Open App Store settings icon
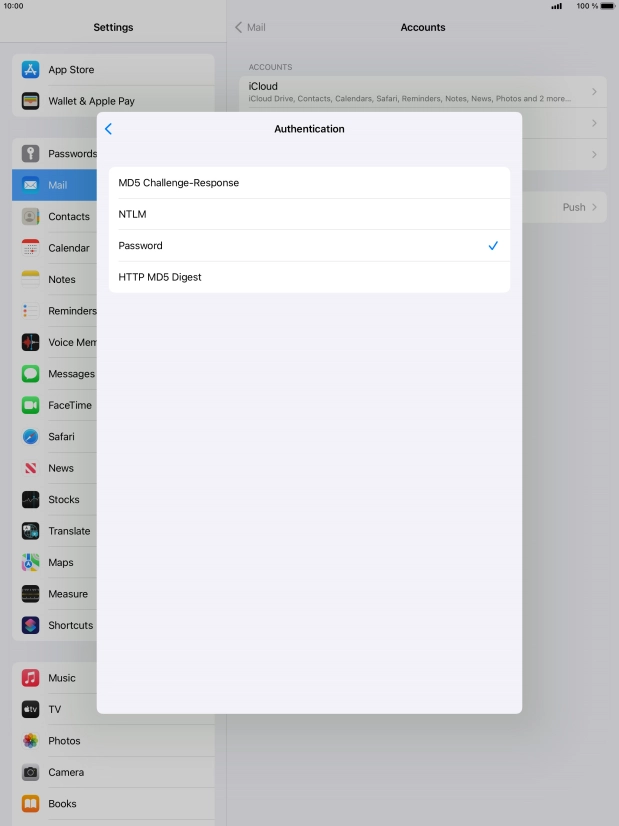The height and width of the screenshot is (826, 619). (x=31, y=70)
